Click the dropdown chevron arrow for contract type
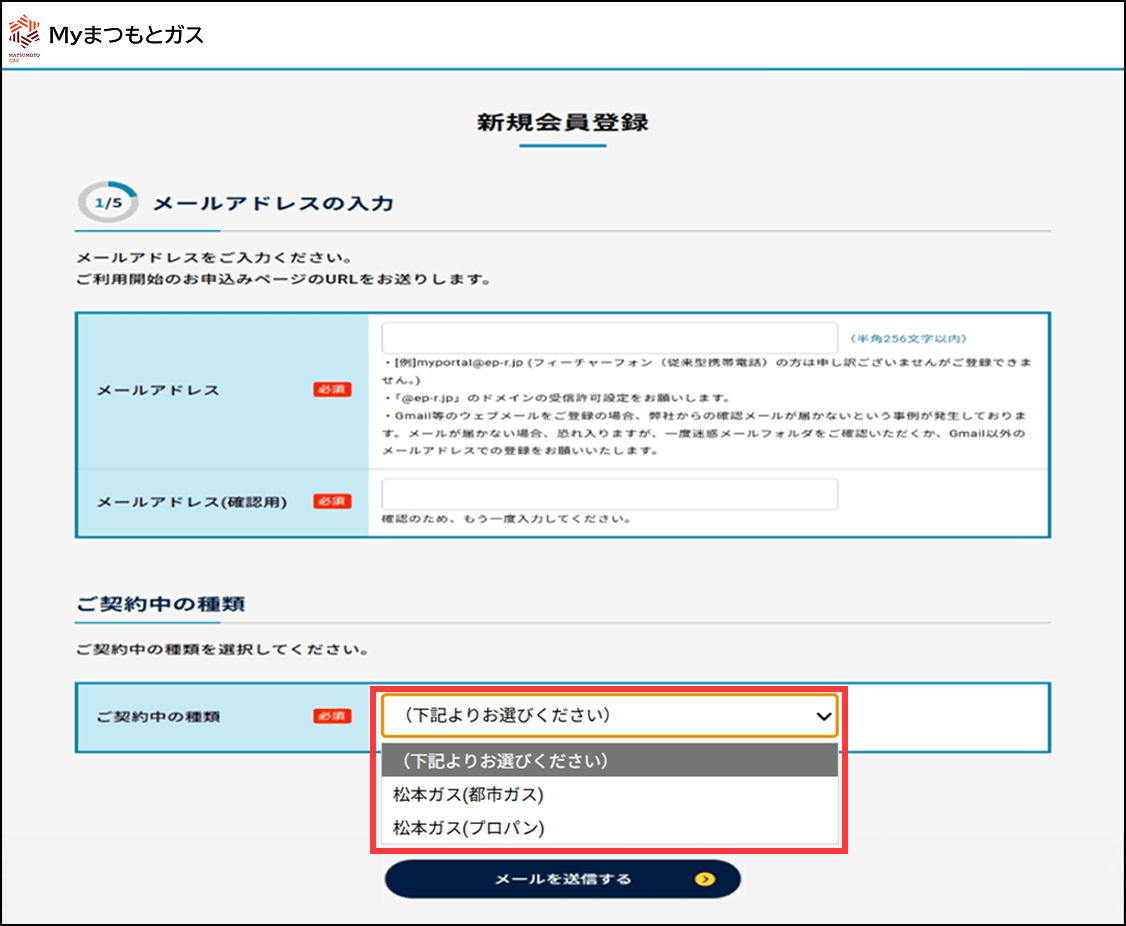The height and width of the screenshot is (926, 1126). point(823,716)
